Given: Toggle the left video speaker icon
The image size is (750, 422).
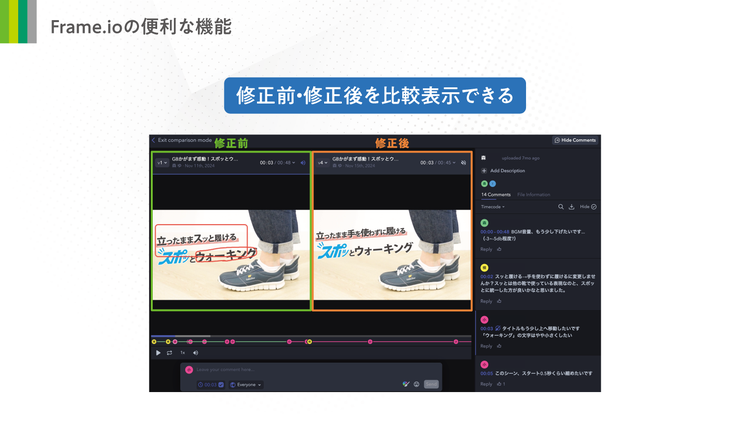Looking at the screenshot, I should (303, 163).
